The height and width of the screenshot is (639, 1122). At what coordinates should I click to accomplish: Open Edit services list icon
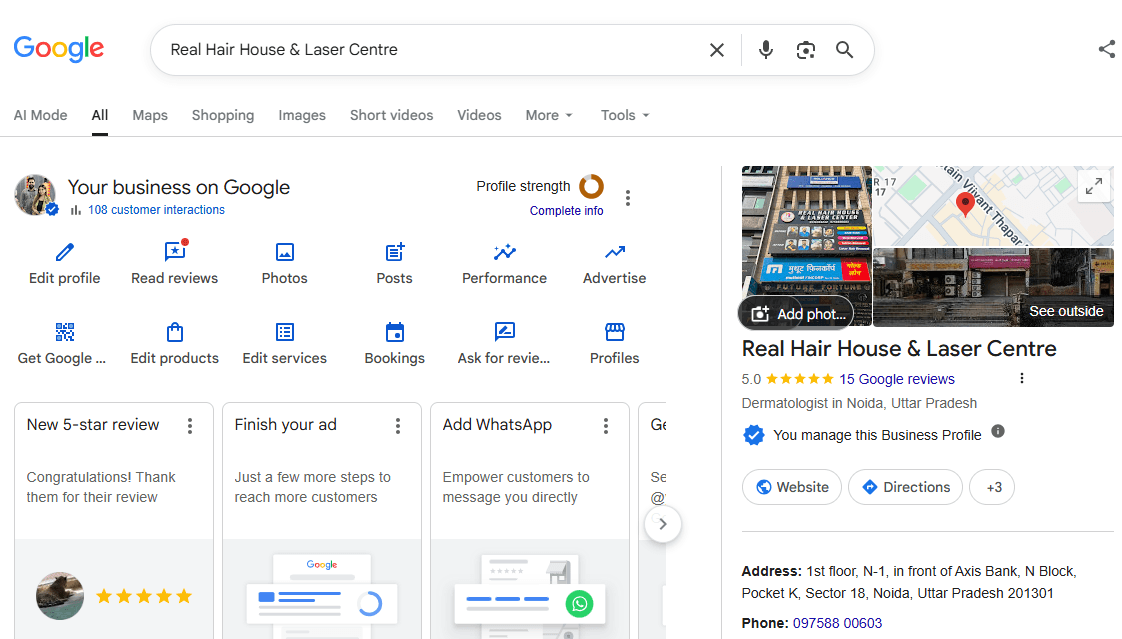285,332
